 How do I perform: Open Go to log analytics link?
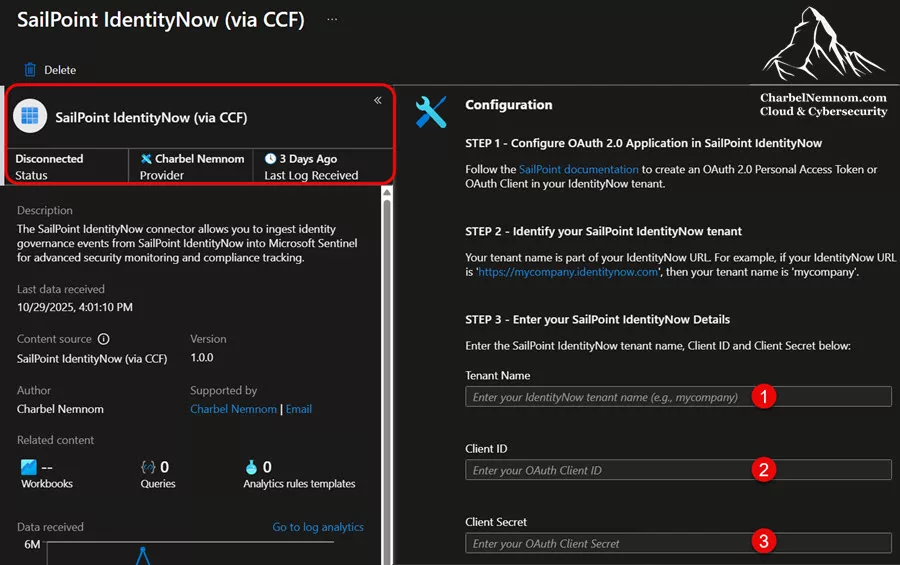(318, 527)
